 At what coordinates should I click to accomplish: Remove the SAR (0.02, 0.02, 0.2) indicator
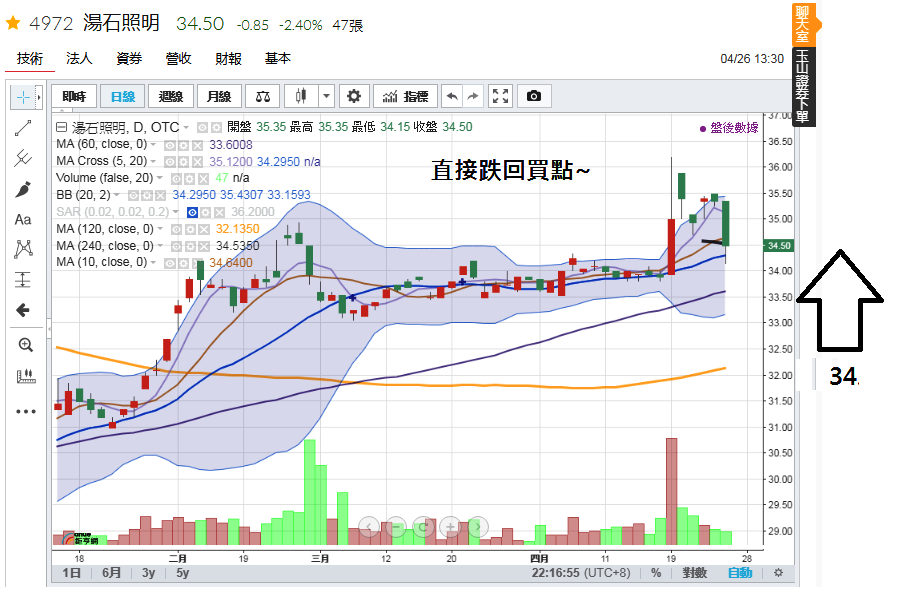(219, 212)
